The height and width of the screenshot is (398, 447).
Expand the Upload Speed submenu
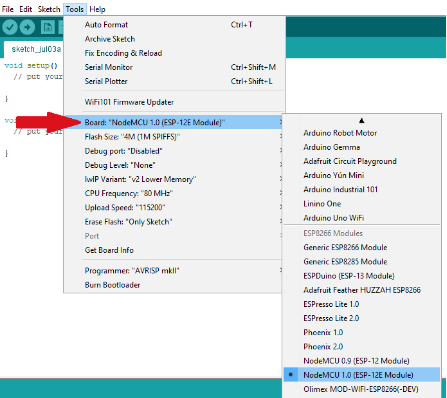click(174, 207)
